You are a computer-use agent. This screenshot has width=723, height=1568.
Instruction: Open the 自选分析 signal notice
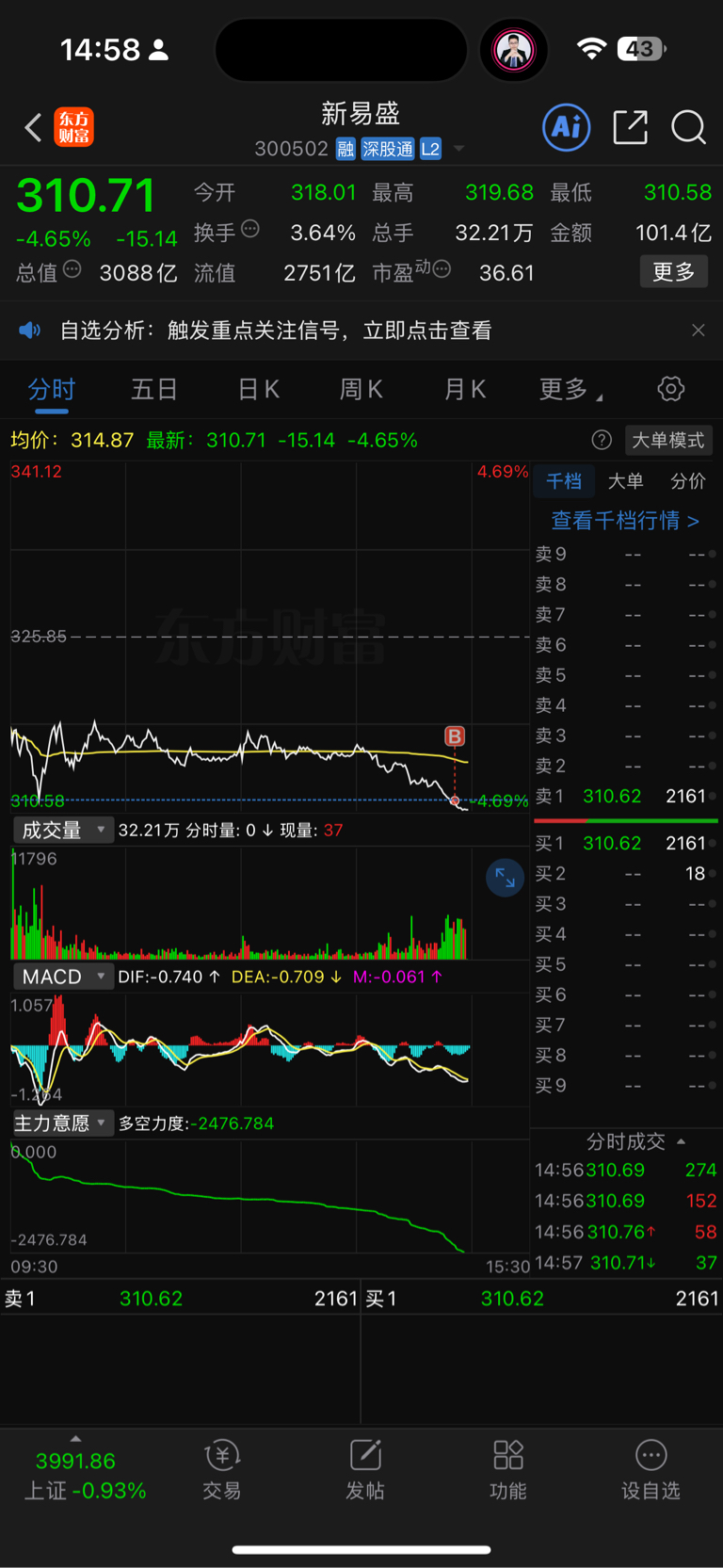click(276, 331)
